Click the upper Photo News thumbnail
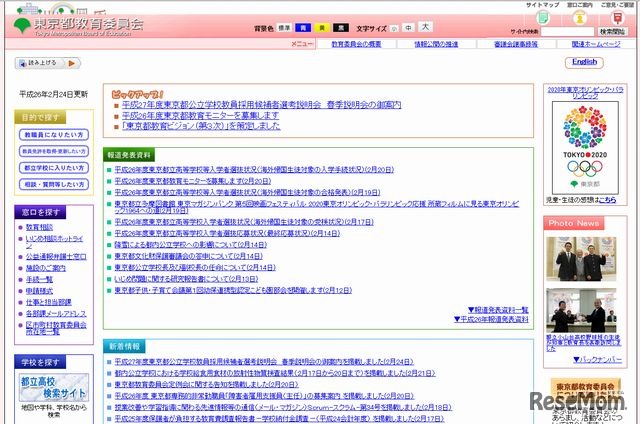Image resolution: width=640 pixels, height=424 pixels. pyautogui.click(x=581, y=259)
